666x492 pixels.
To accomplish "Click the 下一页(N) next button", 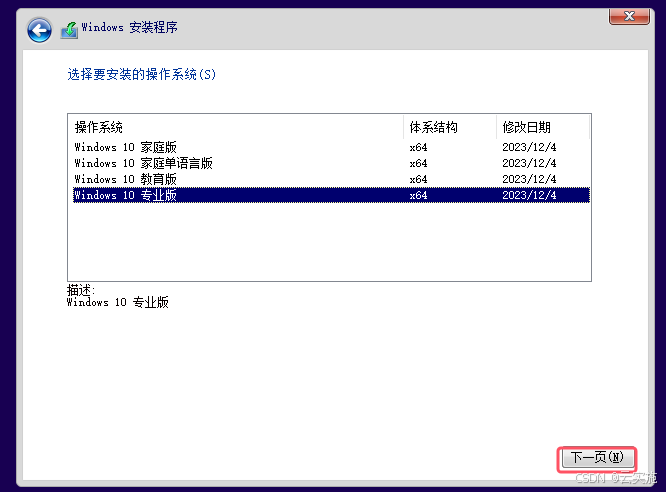I will coord(597,458).
